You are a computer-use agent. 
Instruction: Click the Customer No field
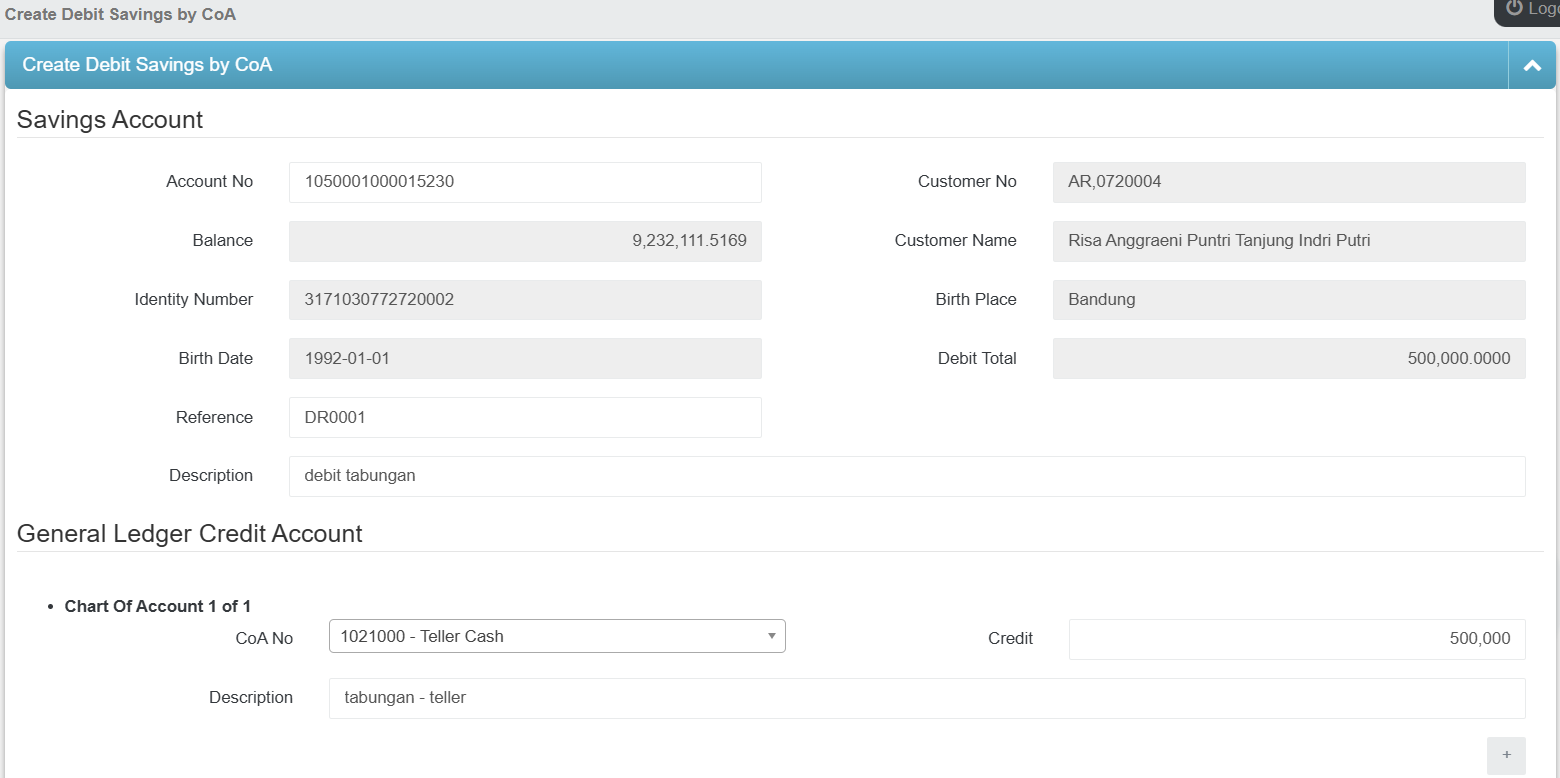(x=1288, y=182)
